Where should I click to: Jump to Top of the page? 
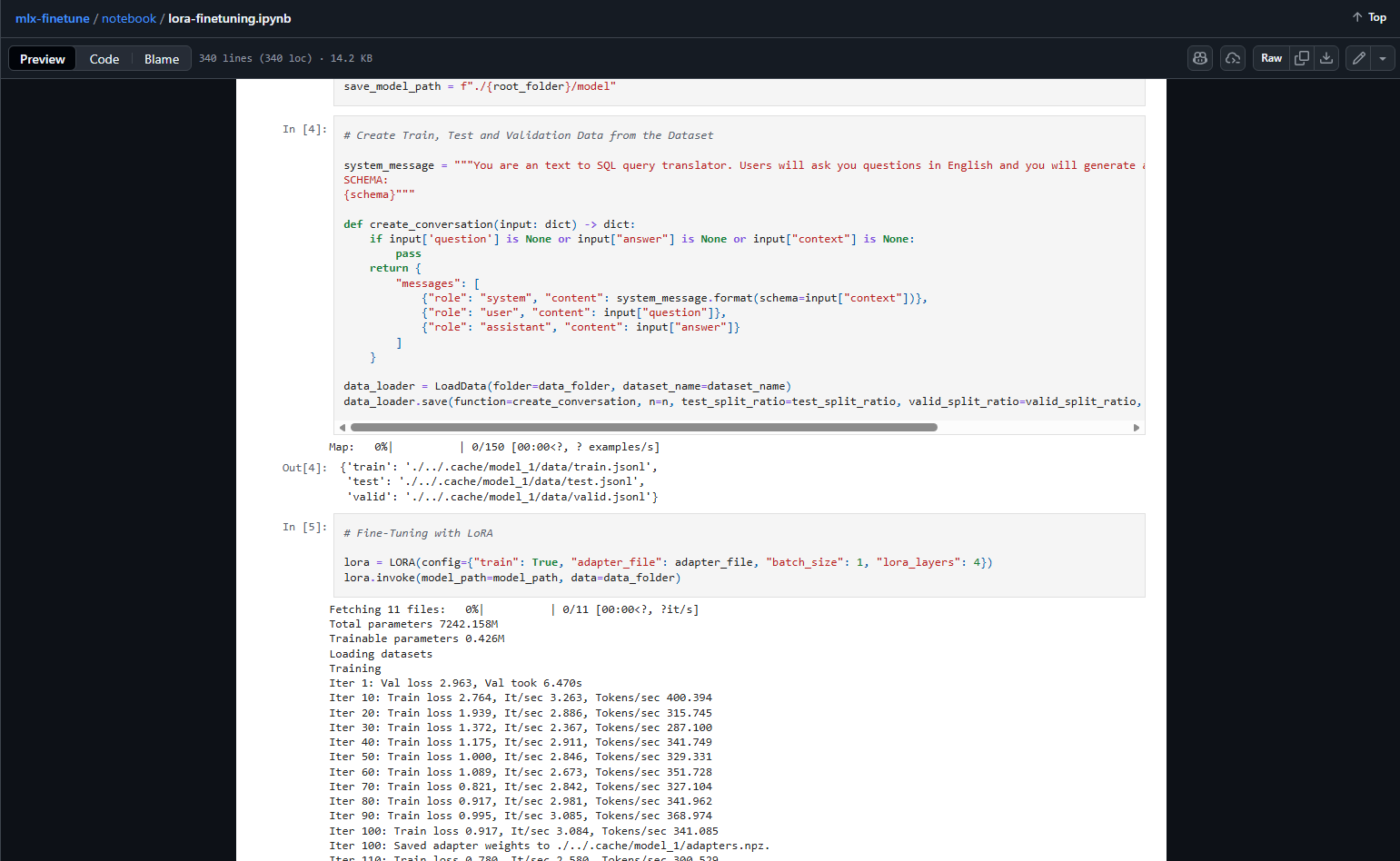click(x=1369, y=17)
